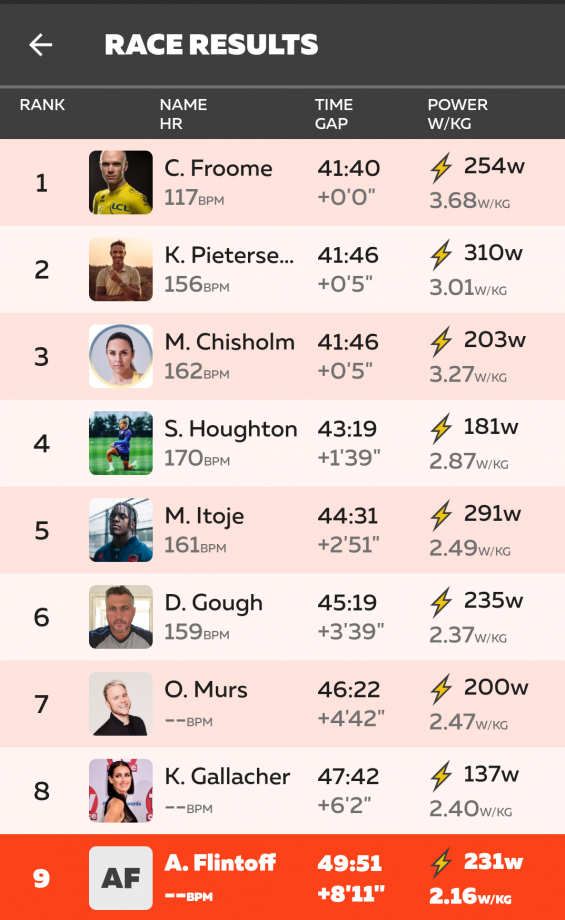Select M. Itoje's name
Screen dimensions: 565x920
click(x=204, y=516)
